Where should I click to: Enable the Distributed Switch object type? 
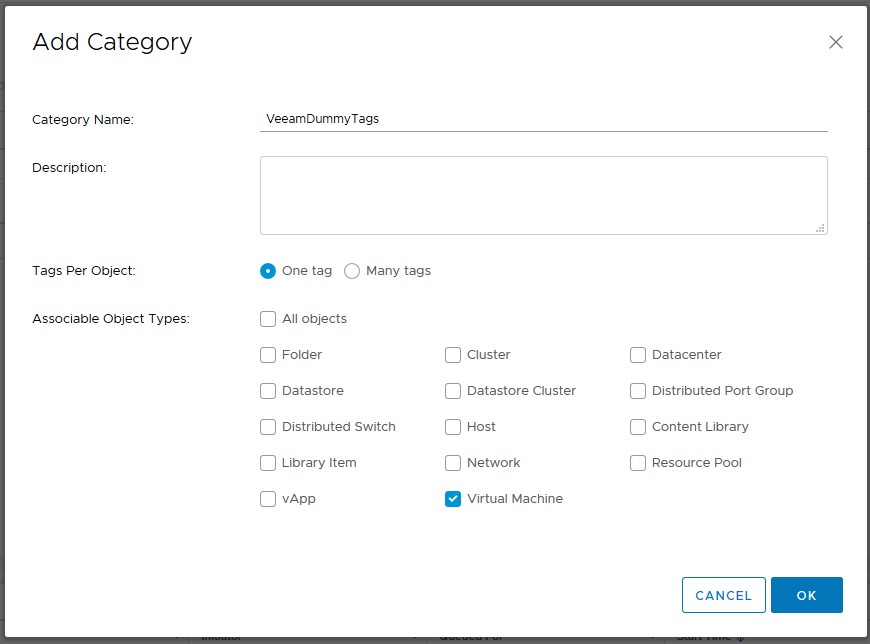pos(267,427)
